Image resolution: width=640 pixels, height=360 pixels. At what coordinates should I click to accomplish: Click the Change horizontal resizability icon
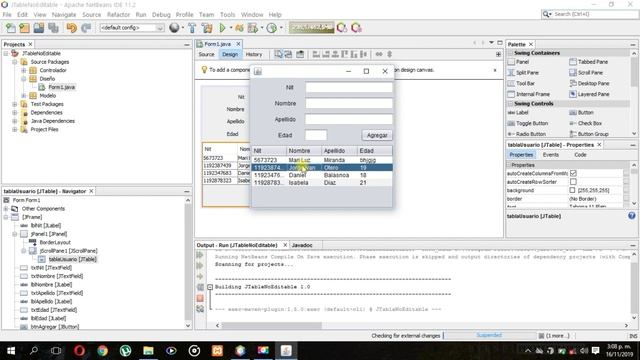(379, 54)
